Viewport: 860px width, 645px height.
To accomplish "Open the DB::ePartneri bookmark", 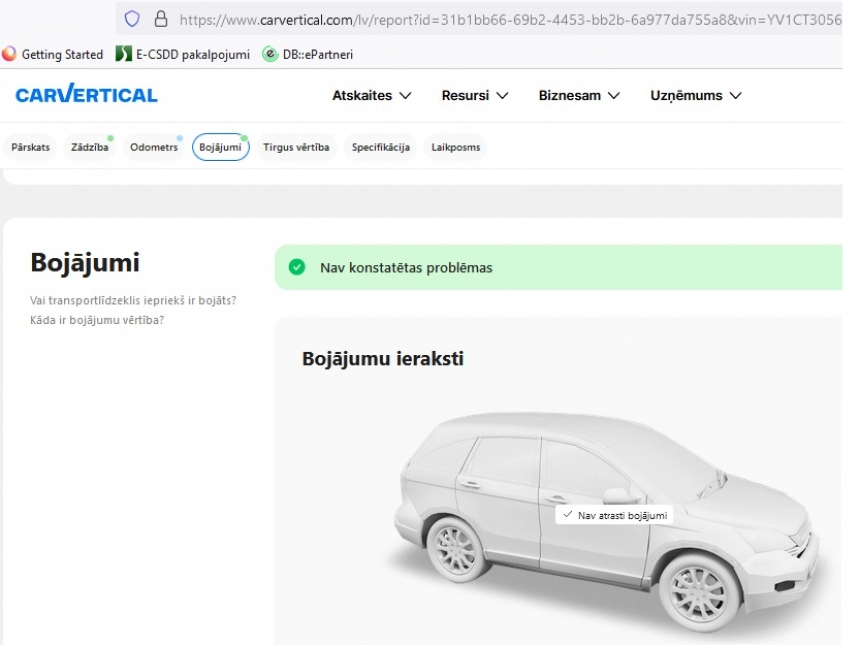I will point(308,54).
